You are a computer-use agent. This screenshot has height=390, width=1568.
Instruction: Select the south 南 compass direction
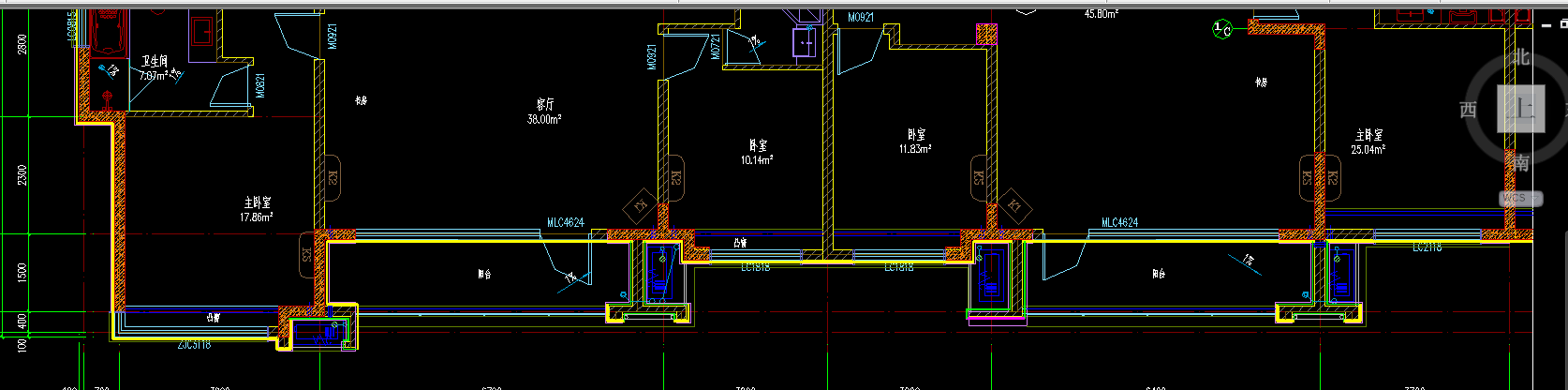click(1520, 163)
